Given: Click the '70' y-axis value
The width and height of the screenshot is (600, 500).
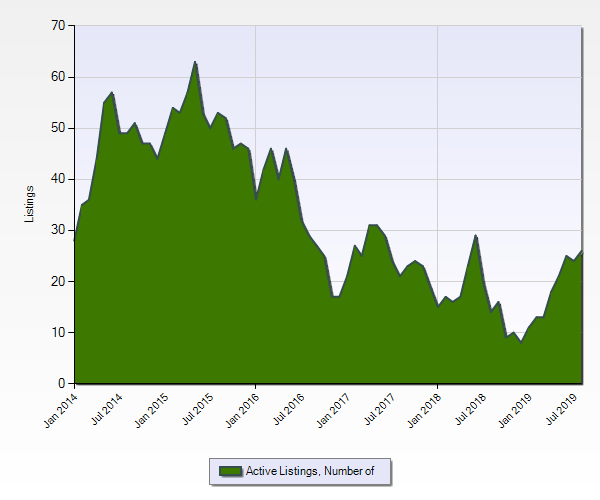Looking at the screenshot, I should point(58,26).
